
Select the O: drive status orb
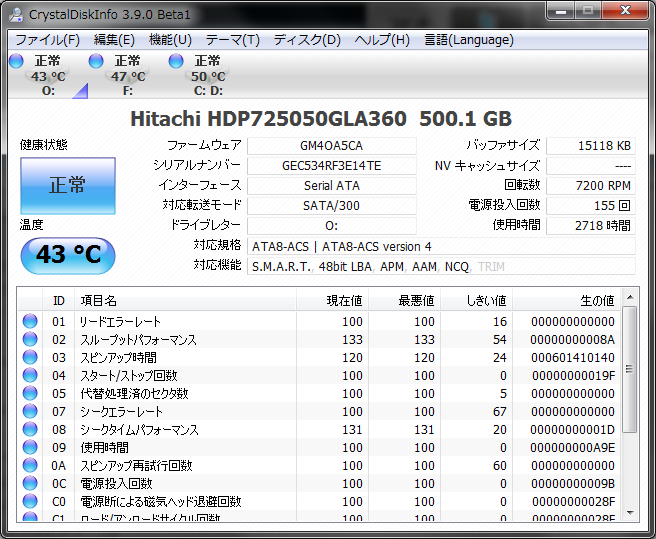(16, 61)
